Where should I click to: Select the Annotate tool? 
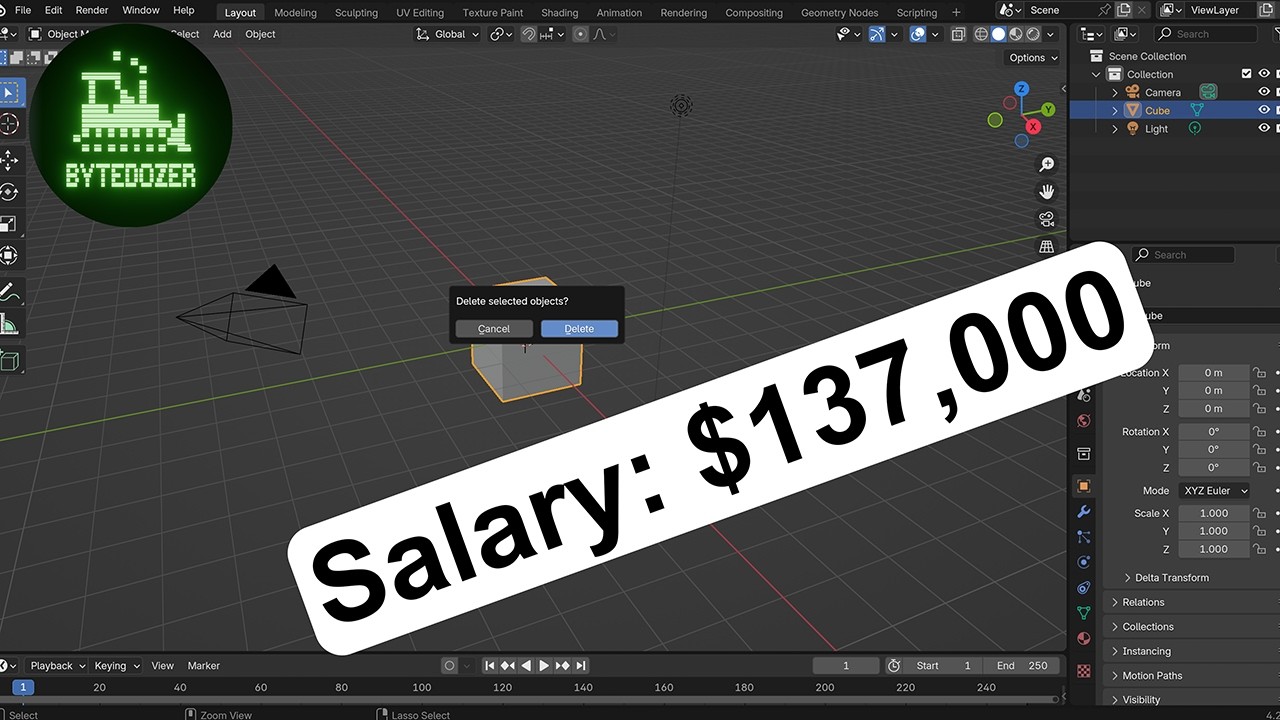tap(9, 292)
